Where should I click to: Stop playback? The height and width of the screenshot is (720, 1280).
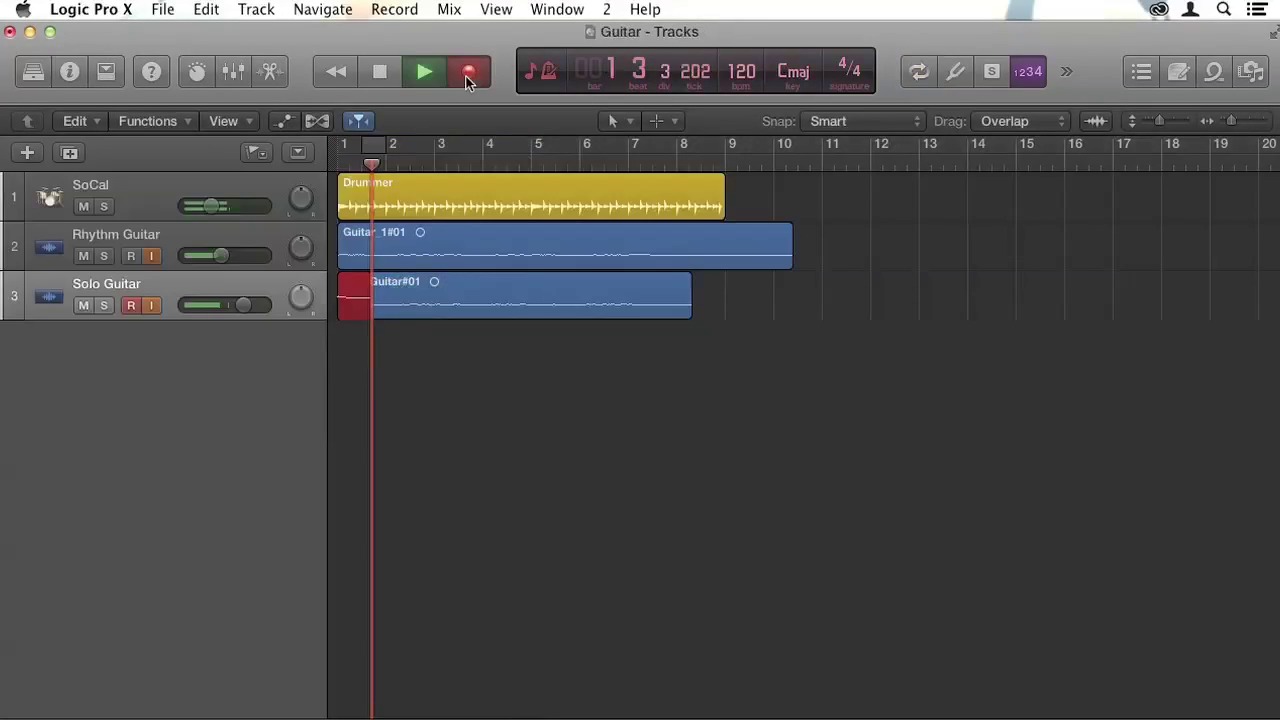[379, 71]
